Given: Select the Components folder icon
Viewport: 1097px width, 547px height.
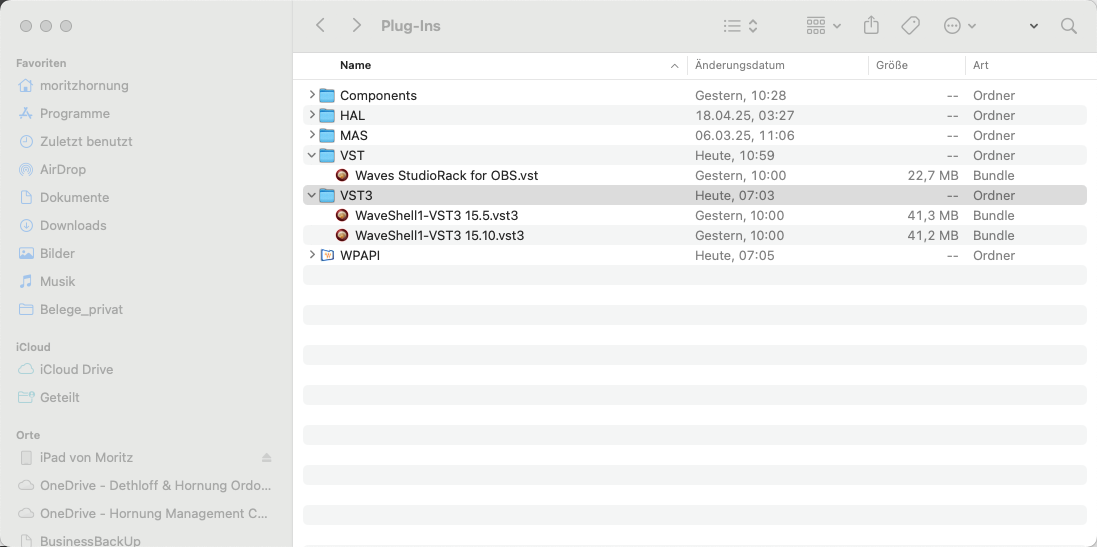Looking at the screenshot, I should click(x=327, y=95).
